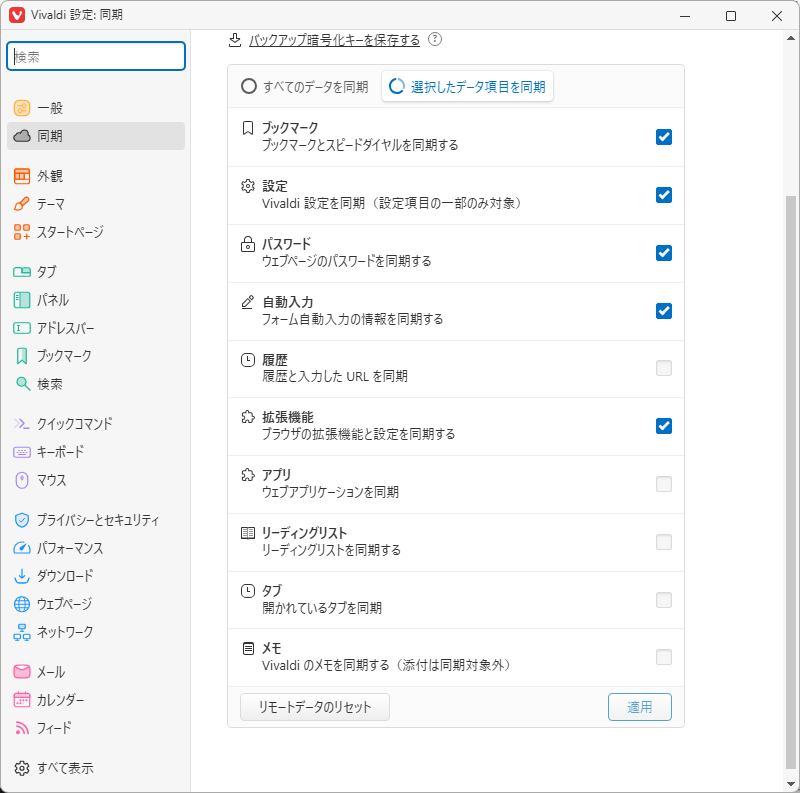Screen dimensions: 800x793
Task: Uncheck 拡張機能 sync checkbox
Action: [664, 426]
